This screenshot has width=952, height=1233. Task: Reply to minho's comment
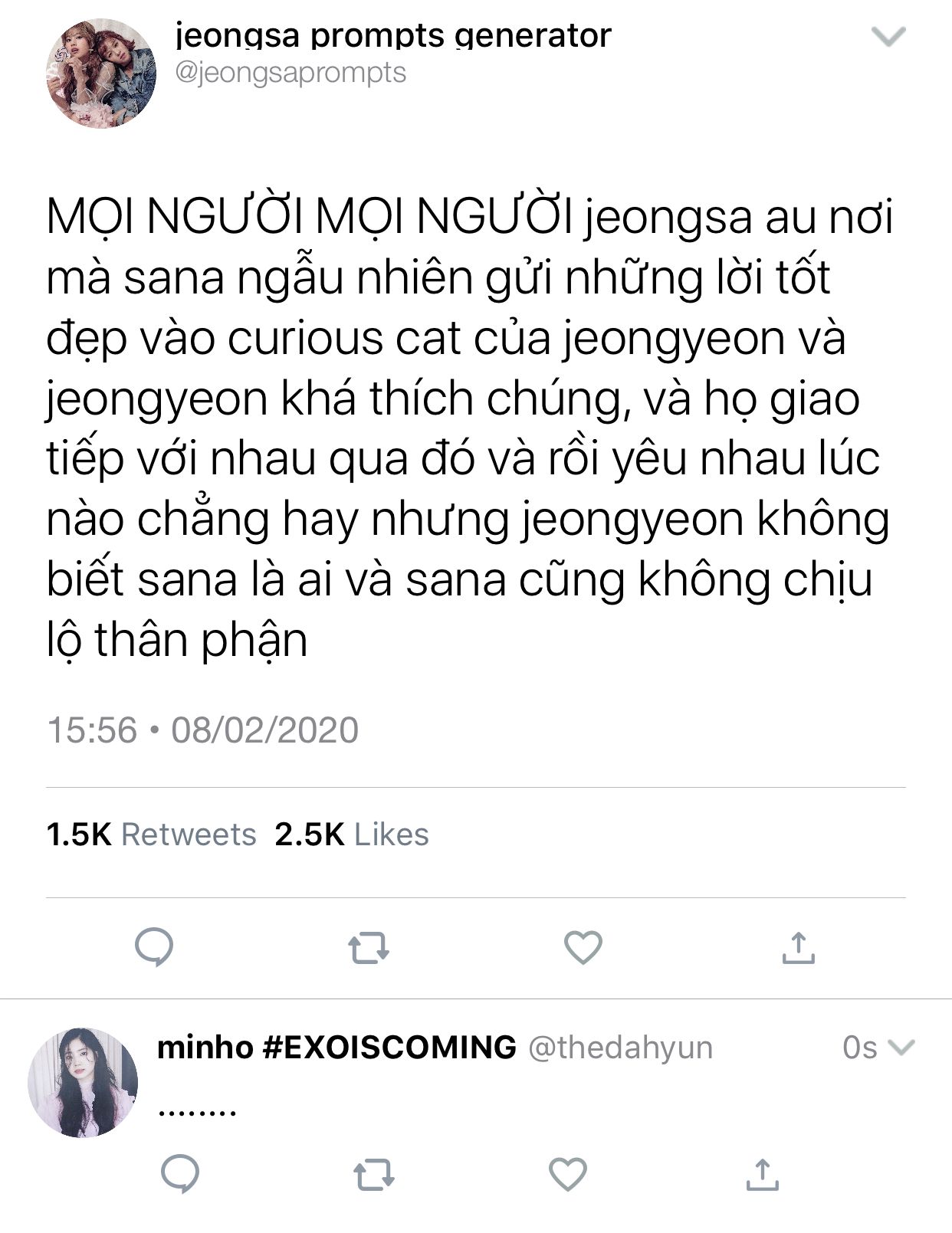pyautogui.click(x=181, y=1173)
